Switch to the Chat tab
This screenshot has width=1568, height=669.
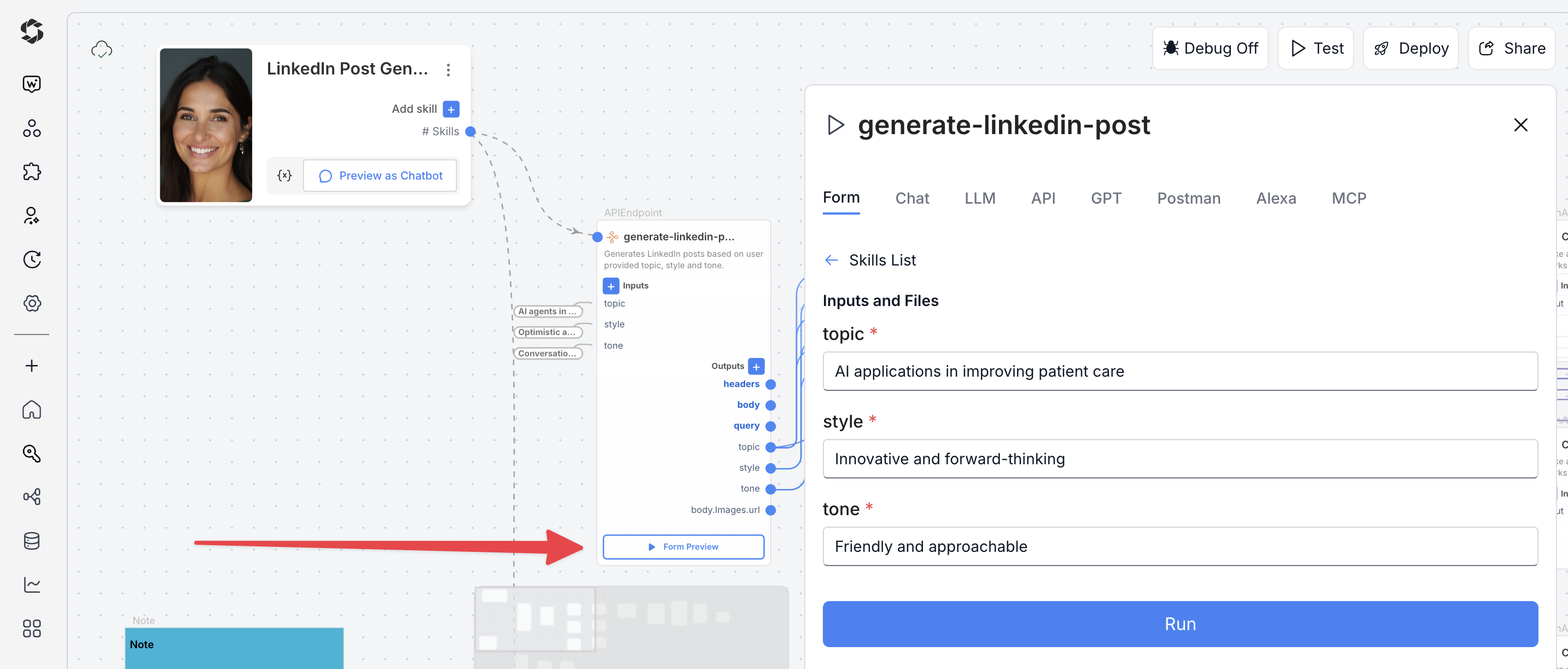tap(912, 198)
